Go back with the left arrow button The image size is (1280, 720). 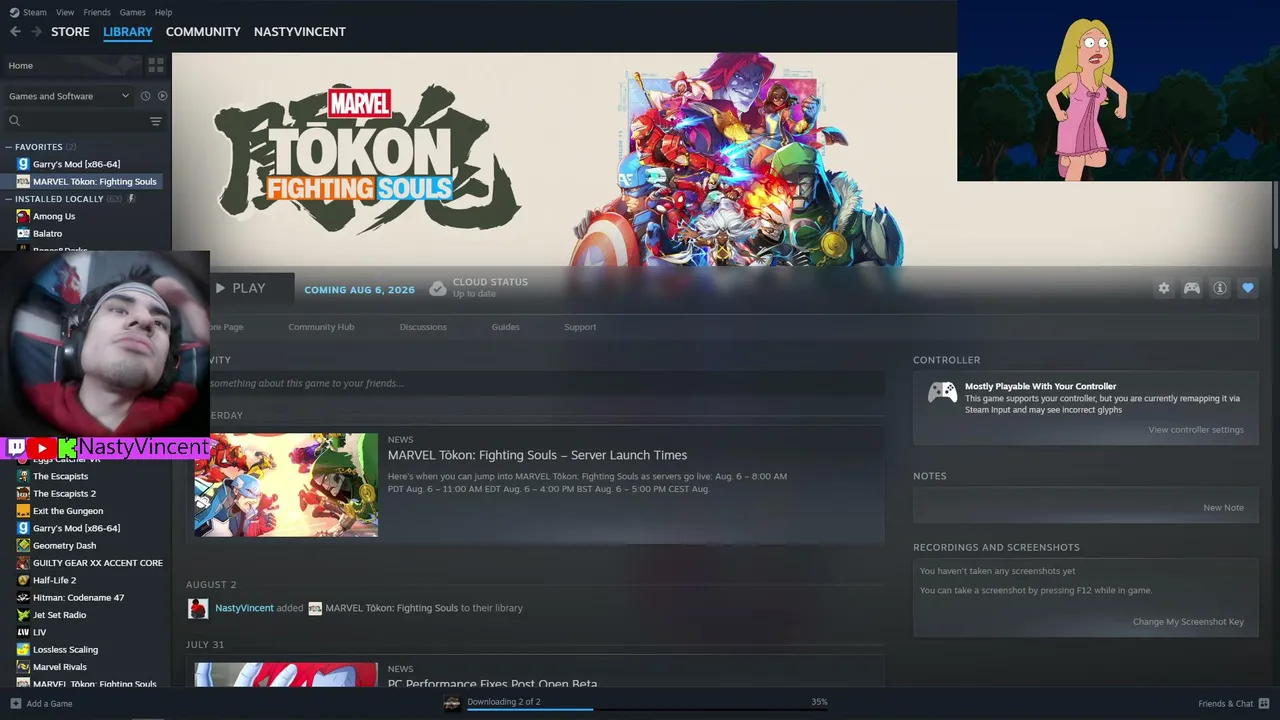coord(15,32)
